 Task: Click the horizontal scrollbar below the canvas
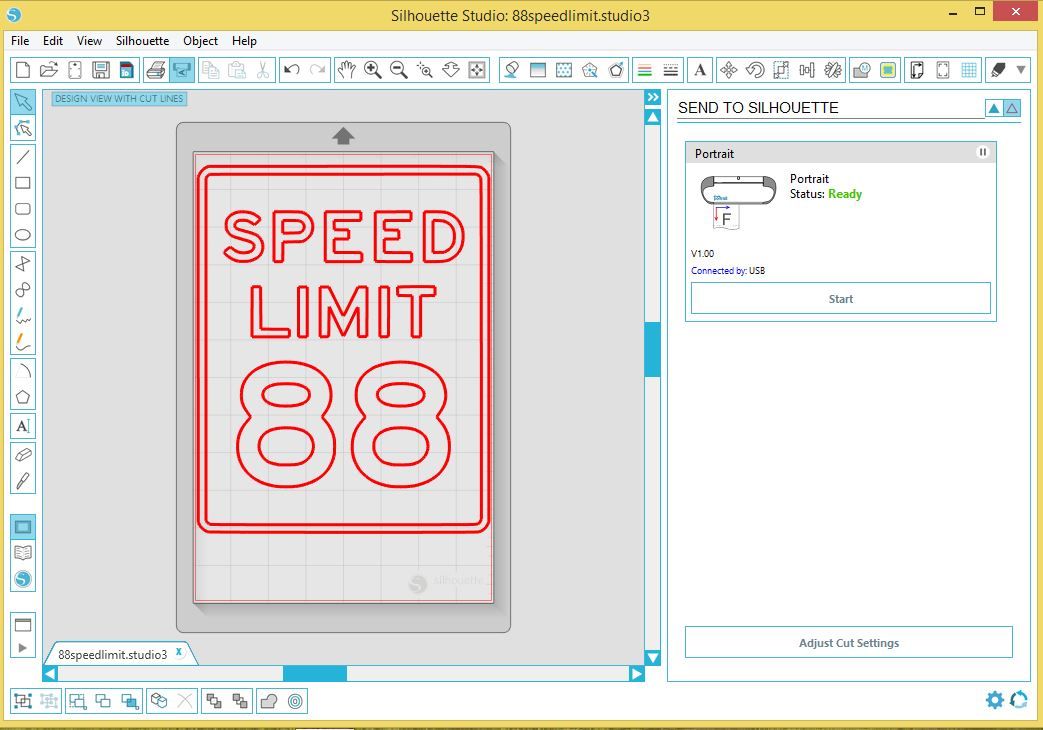pos(314,674)
